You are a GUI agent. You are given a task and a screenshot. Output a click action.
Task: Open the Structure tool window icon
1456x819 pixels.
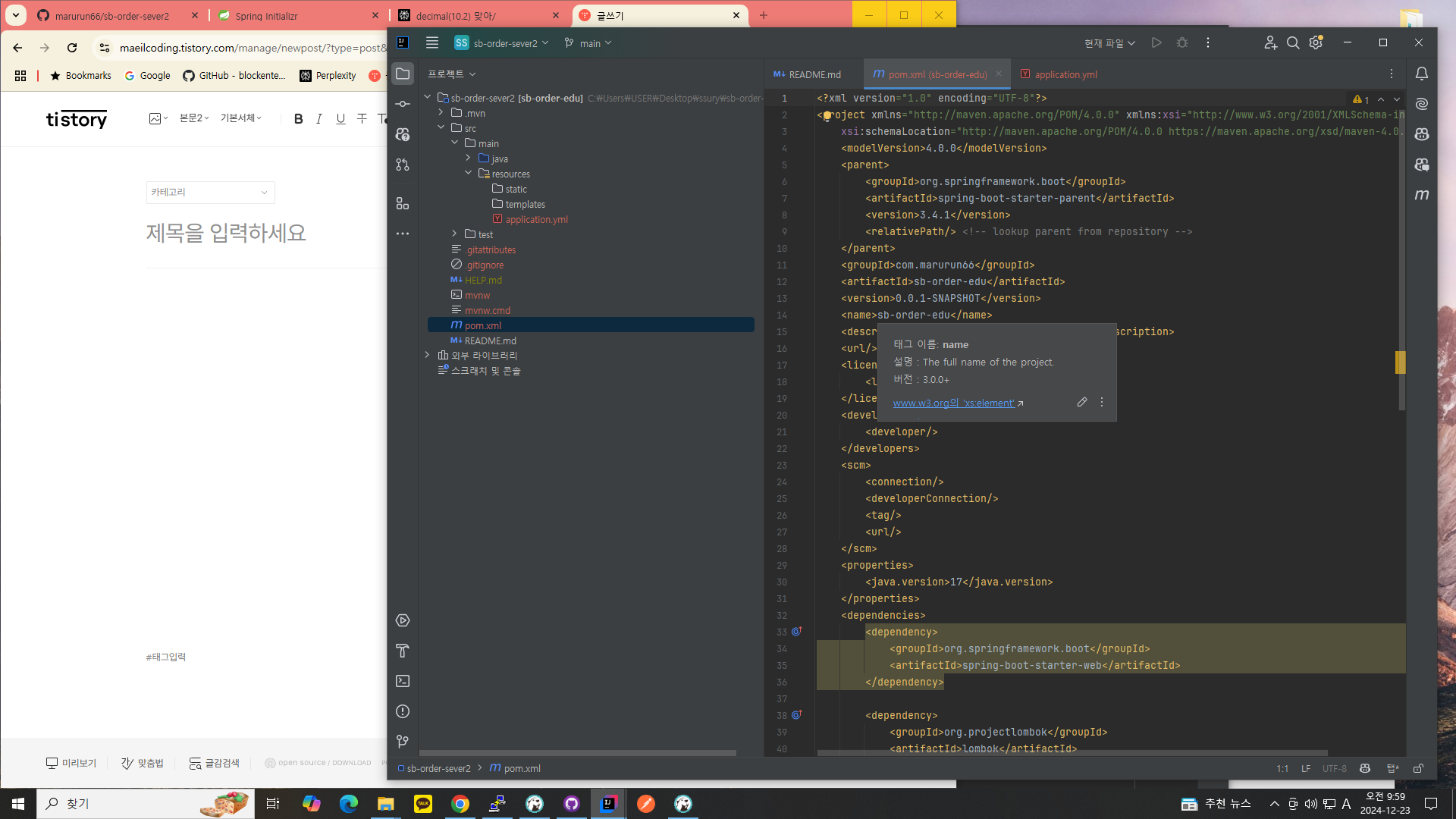[403, 203]
